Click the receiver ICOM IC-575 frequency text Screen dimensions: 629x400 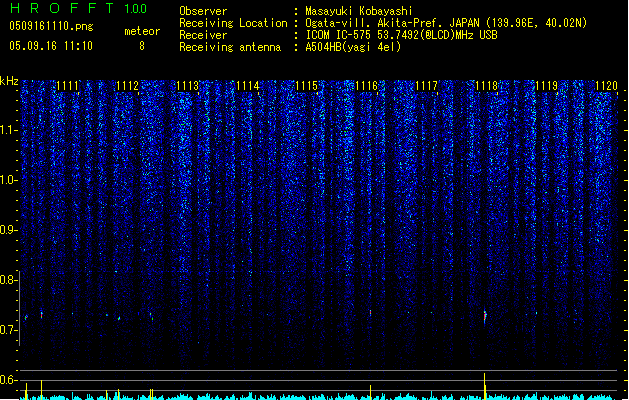[x=401, y=35]
